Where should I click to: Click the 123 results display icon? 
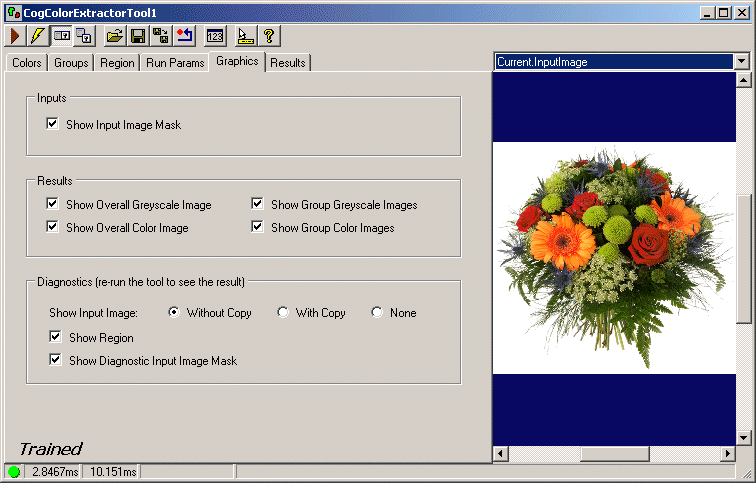(215, 36)
